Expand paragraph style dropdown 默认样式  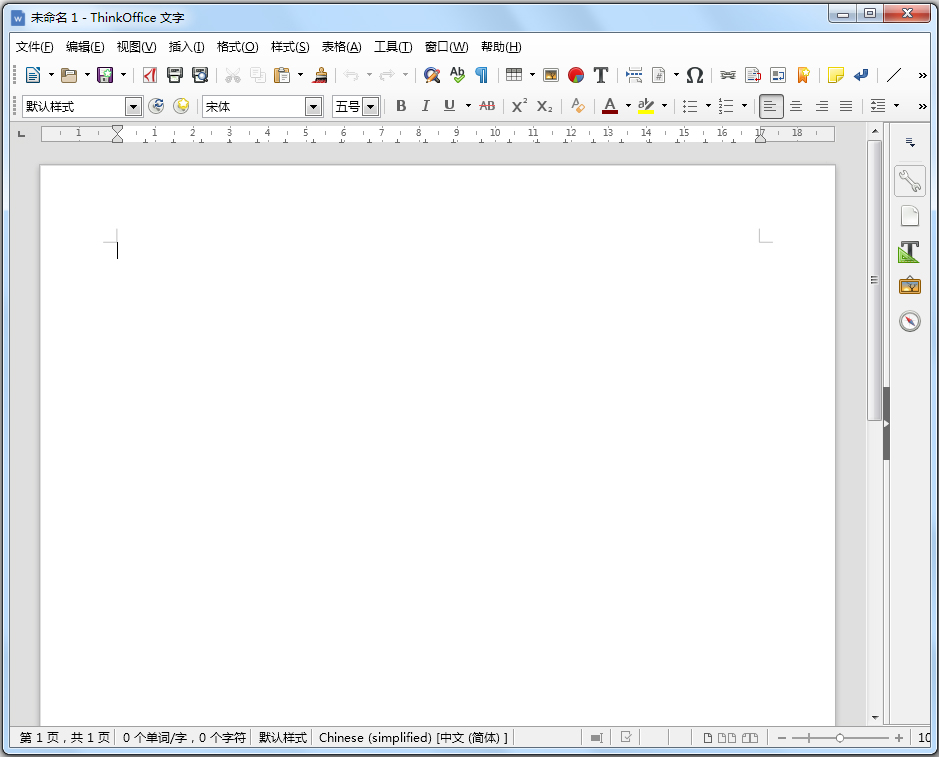click(x=133, y=107)
